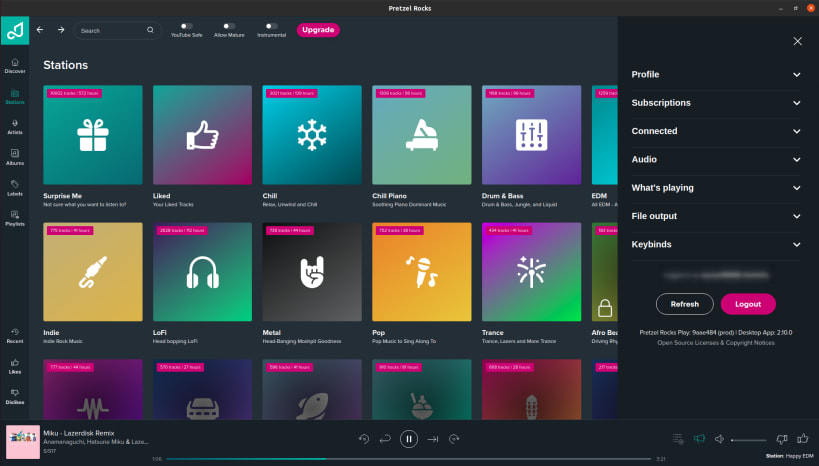Open the Trance station tile
819x466 pixels.
coord(532,272)
